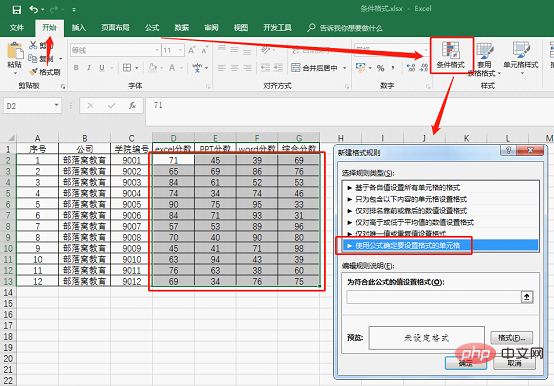Click the Select All corner triangle
This screenshot has width=554, height=386.
(x=11, y=137)
